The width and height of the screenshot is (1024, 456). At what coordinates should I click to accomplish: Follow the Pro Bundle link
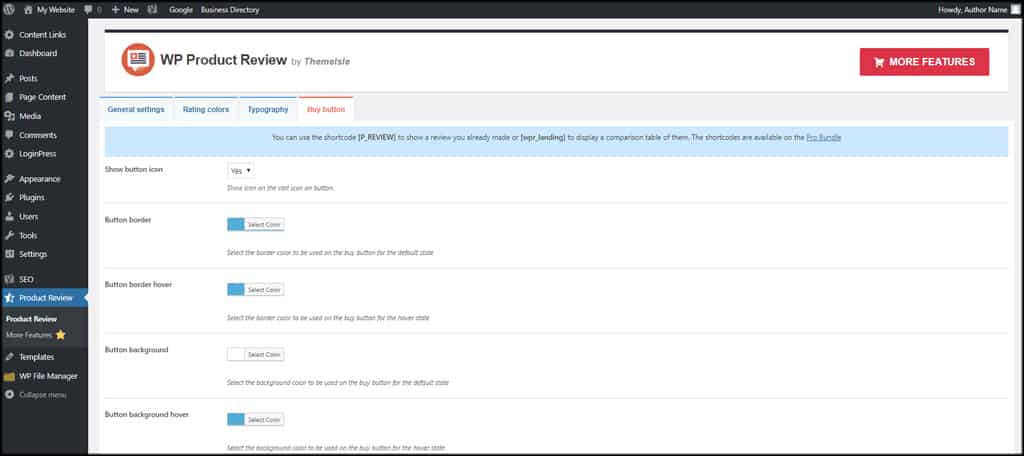824,138
